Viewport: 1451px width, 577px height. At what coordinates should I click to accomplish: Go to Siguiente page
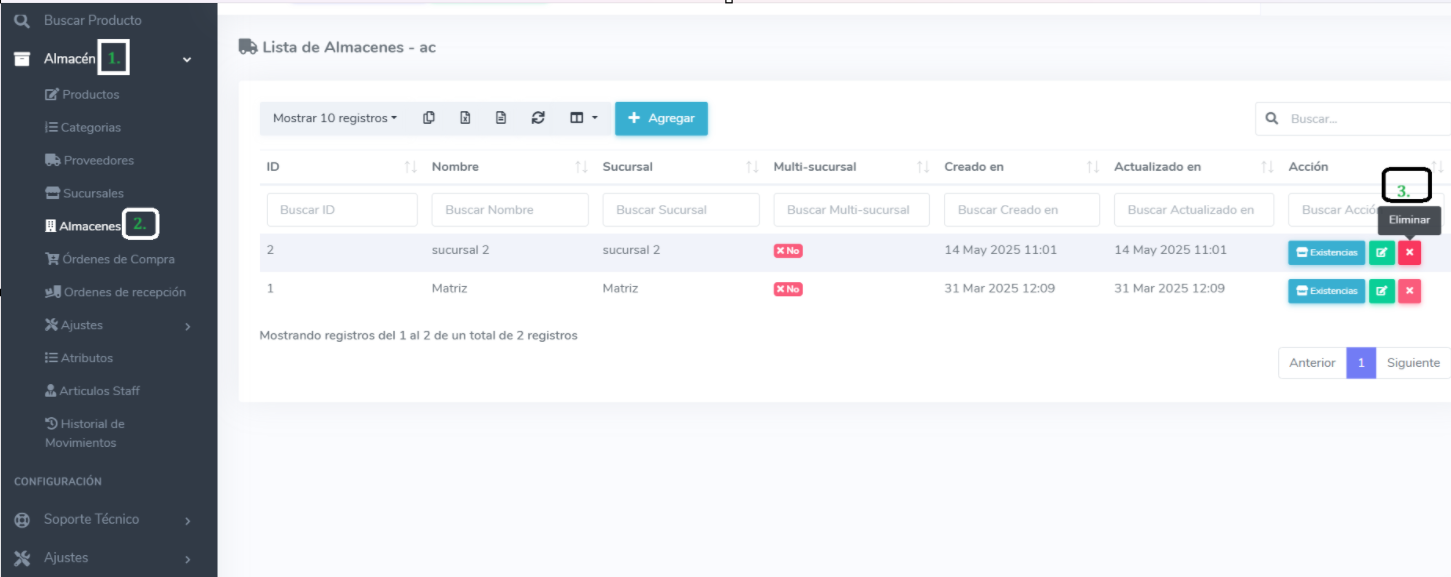pos(1413,363)
